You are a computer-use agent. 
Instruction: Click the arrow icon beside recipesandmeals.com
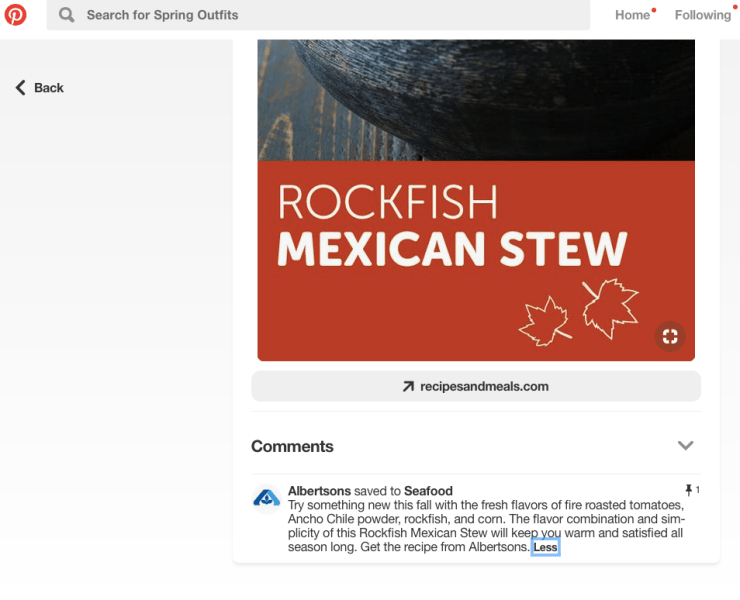pyautogui.click(x=408, y=386)
